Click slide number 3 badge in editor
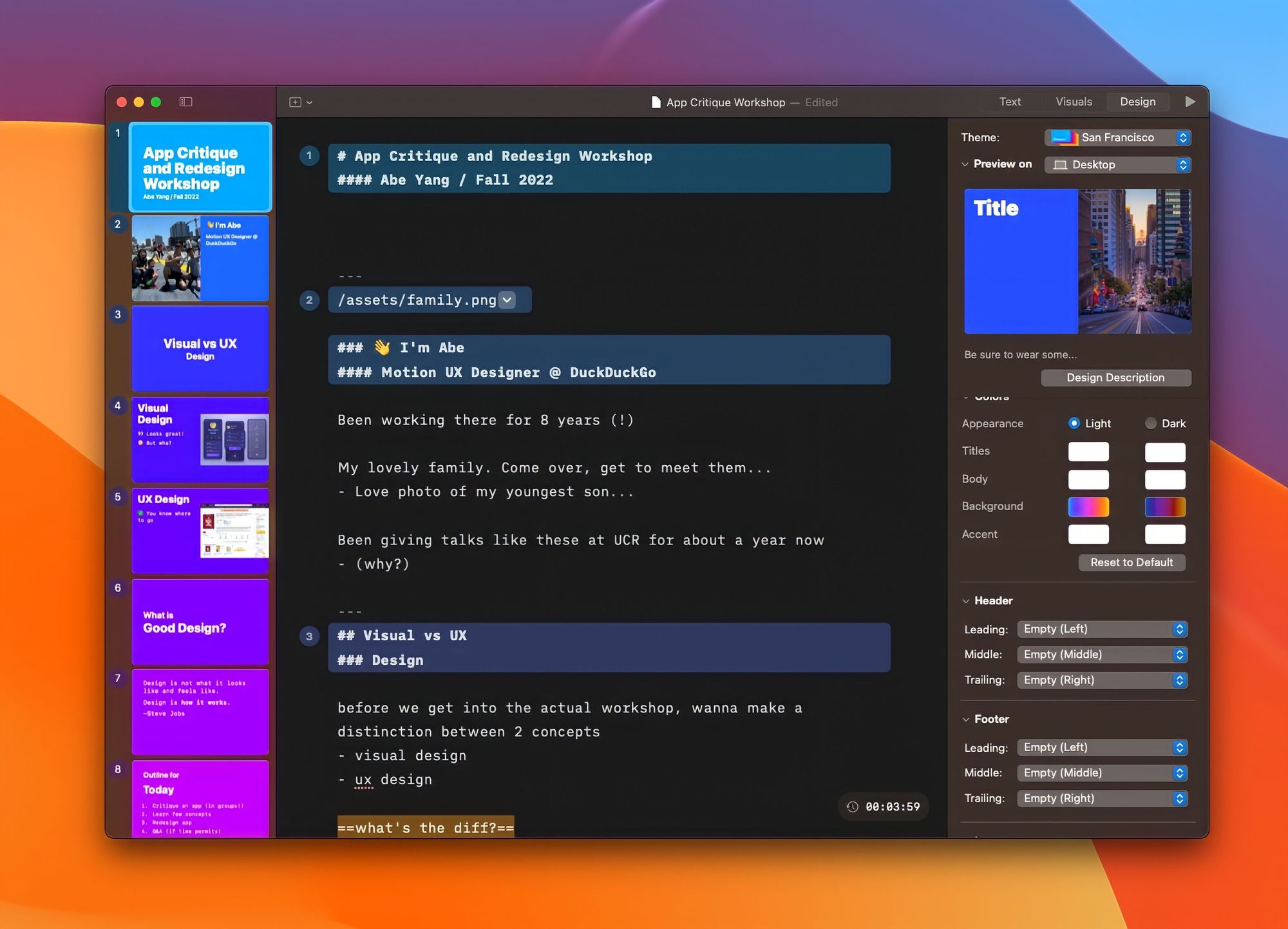Viewport: 1288px width, 929px height. tap(309, 637)
